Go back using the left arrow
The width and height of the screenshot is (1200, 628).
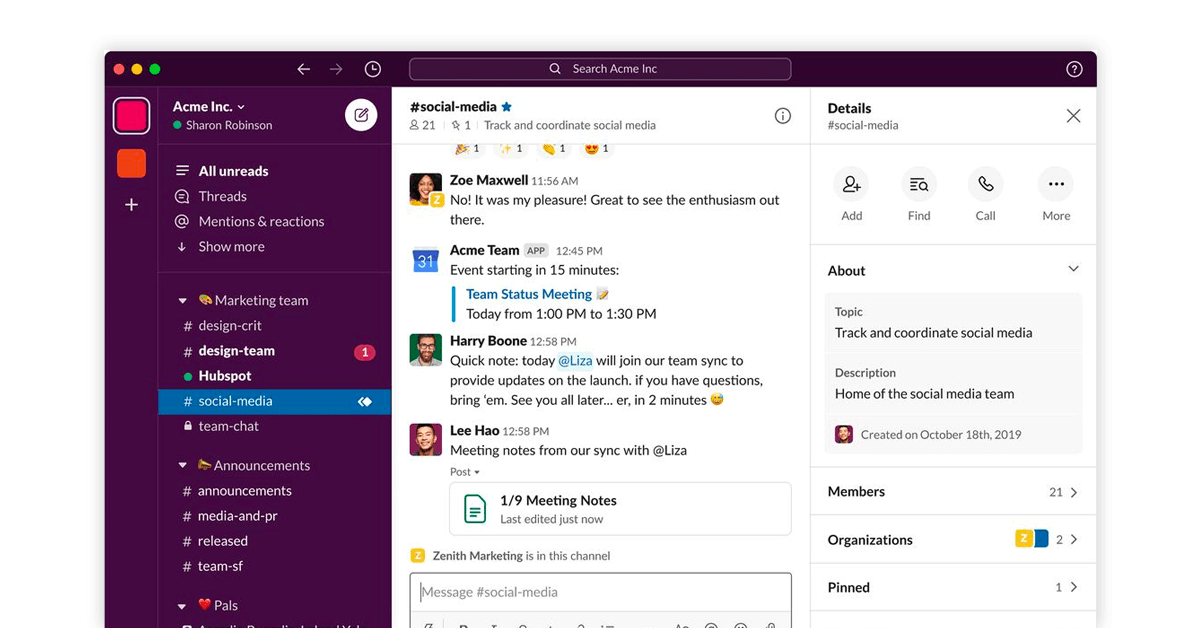click(304, 69)
